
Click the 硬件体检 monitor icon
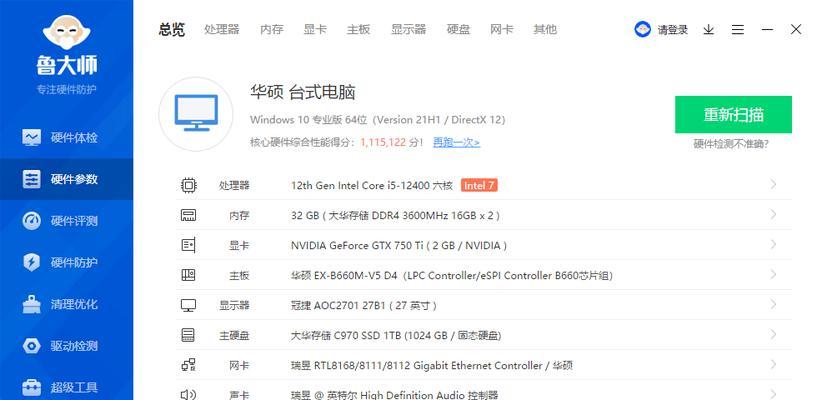click(31, 138)
